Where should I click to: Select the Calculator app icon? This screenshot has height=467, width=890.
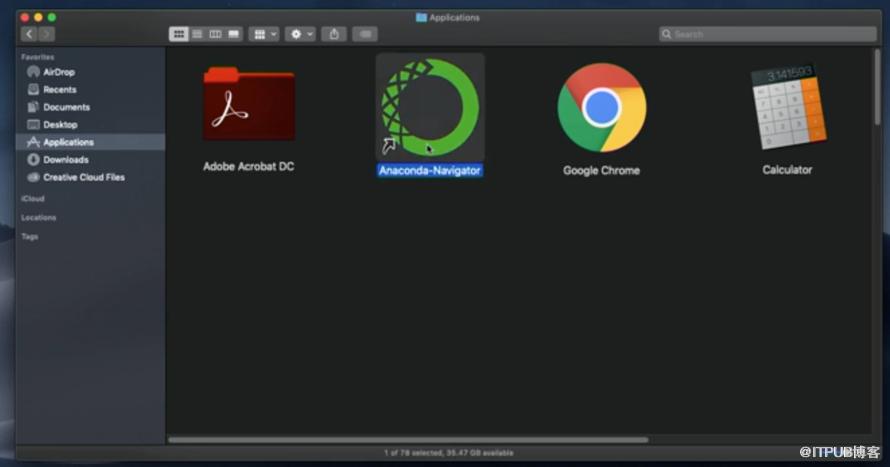point(788,106)
